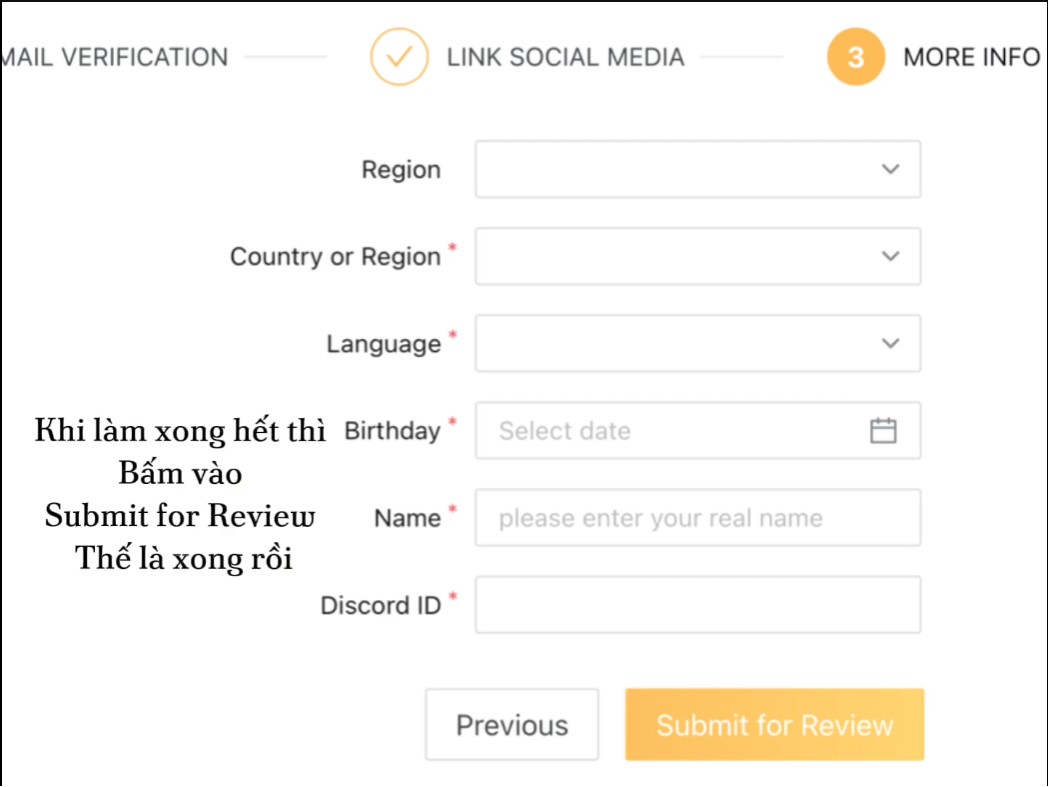This screenshot has width=1048, height=787.
Task: Click the orange step 3 circle
Action: coord(855,57)
